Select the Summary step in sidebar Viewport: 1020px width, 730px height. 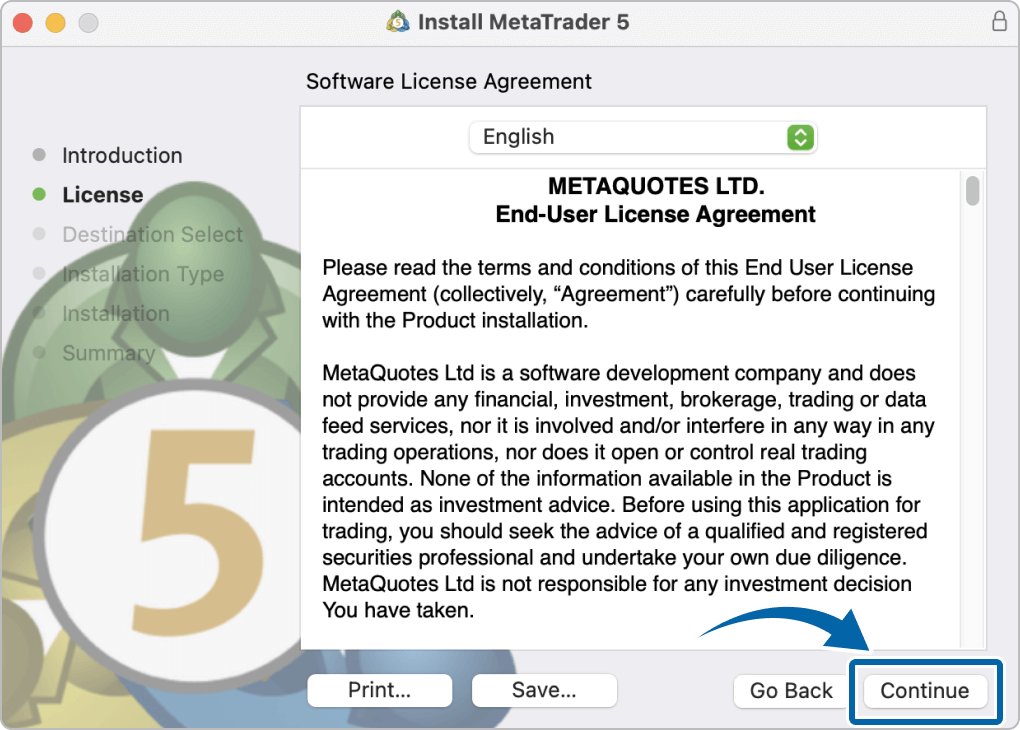(109, 353)
